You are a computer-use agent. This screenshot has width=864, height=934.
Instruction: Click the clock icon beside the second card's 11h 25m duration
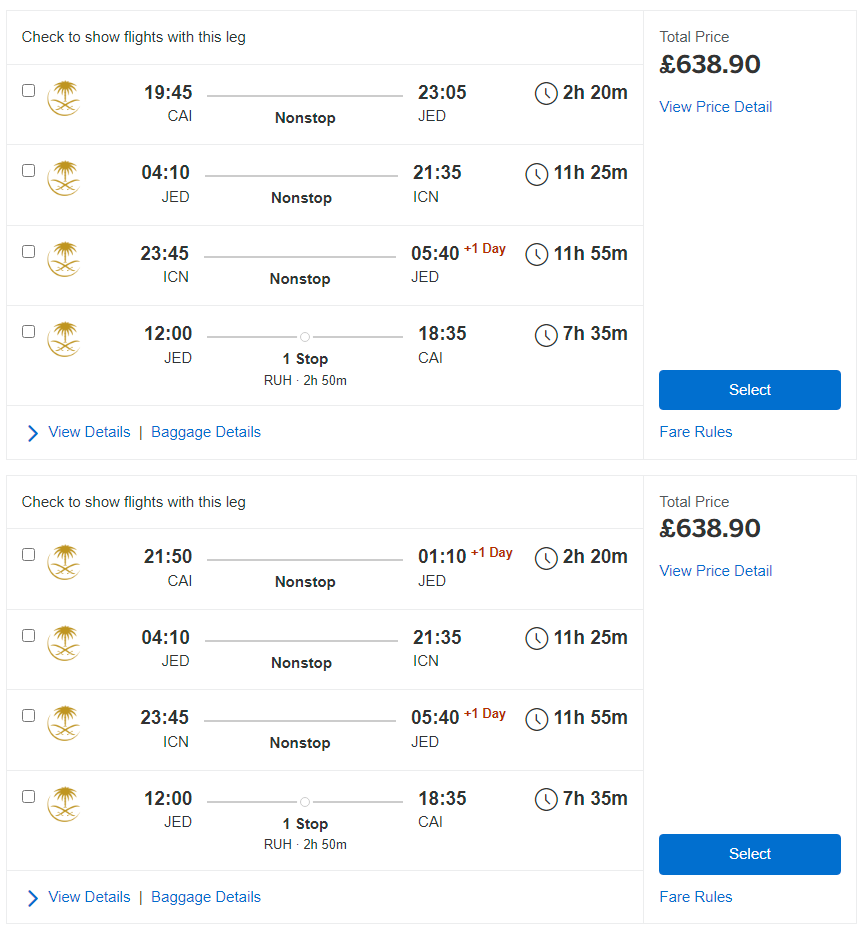click(x=536, y=639)
